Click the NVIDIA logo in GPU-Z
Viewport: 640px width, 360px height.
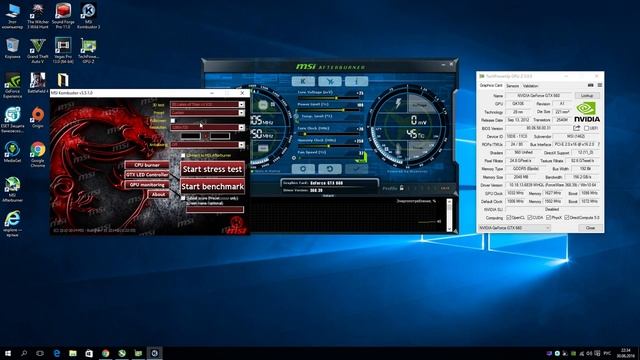[587, 112]
